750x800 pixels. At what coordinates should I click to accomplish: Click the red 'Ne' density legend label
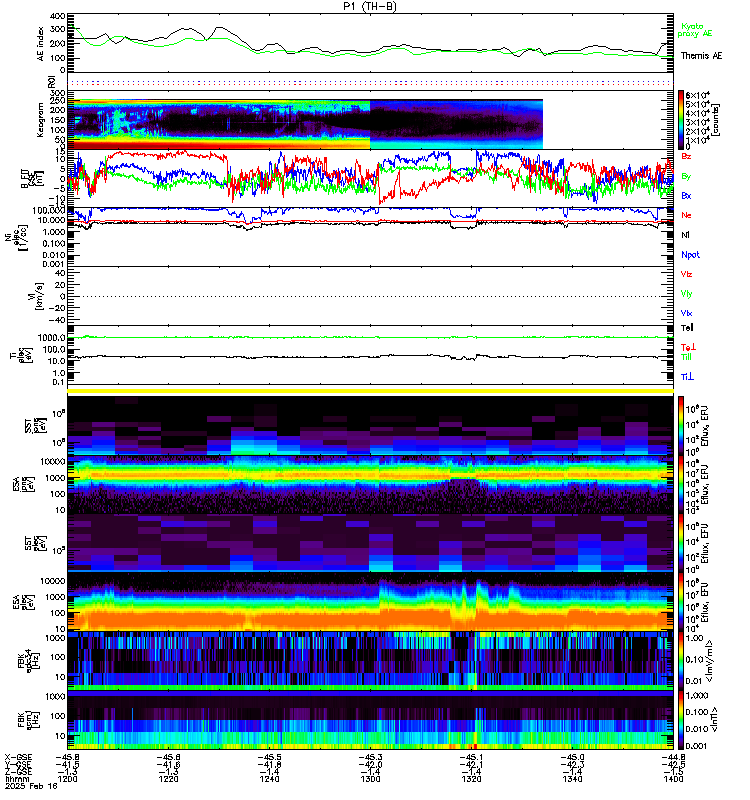tap(686, 215)
